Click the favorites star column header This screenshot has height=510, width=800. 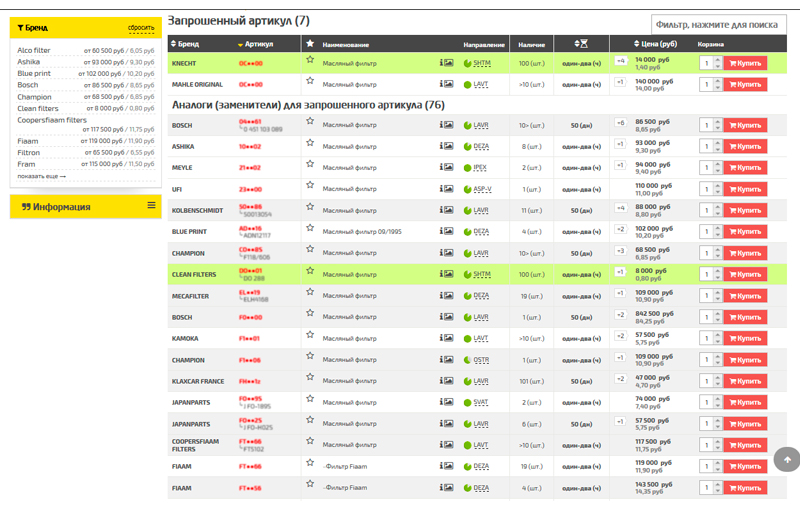point(310,43)
